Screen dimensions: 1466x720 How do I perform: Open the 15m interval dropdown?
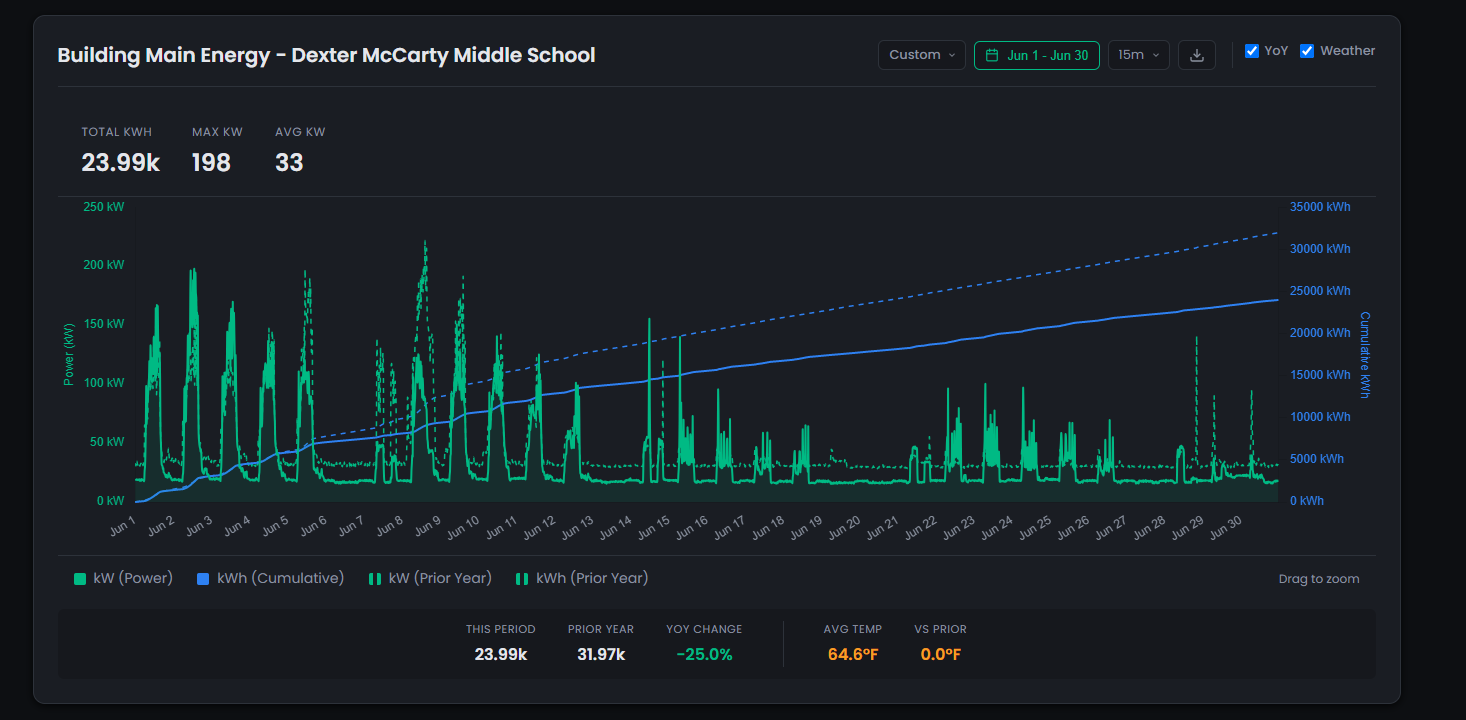point(1139,55)
